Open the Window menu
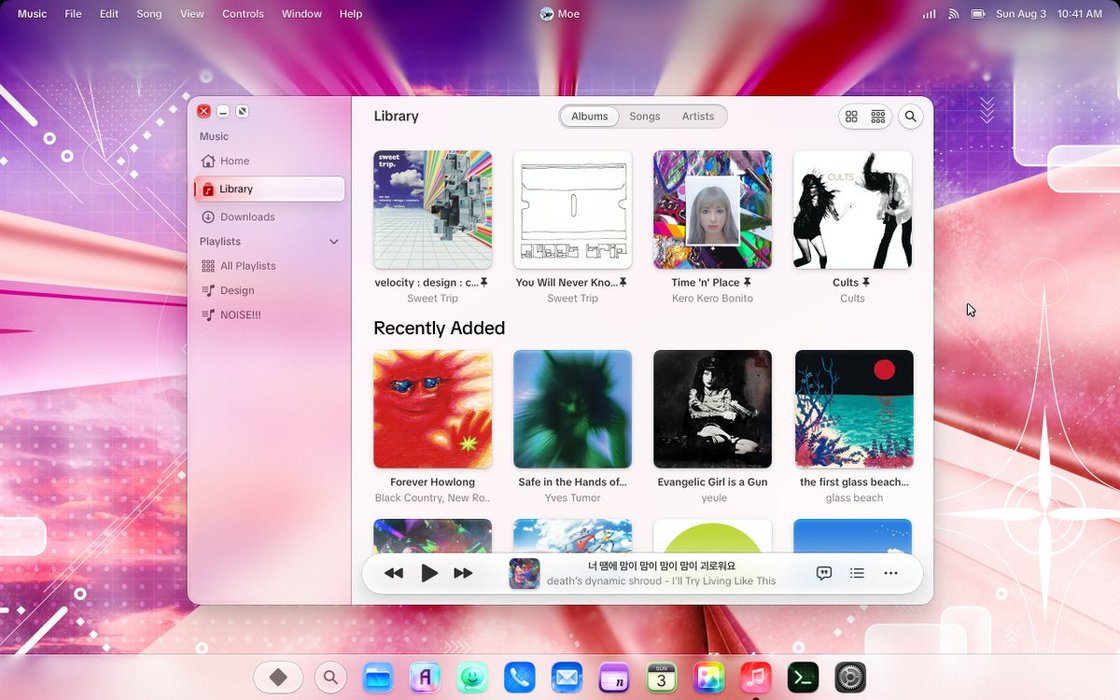Viewport: 1120px width, 700px height. pos(301,14)
